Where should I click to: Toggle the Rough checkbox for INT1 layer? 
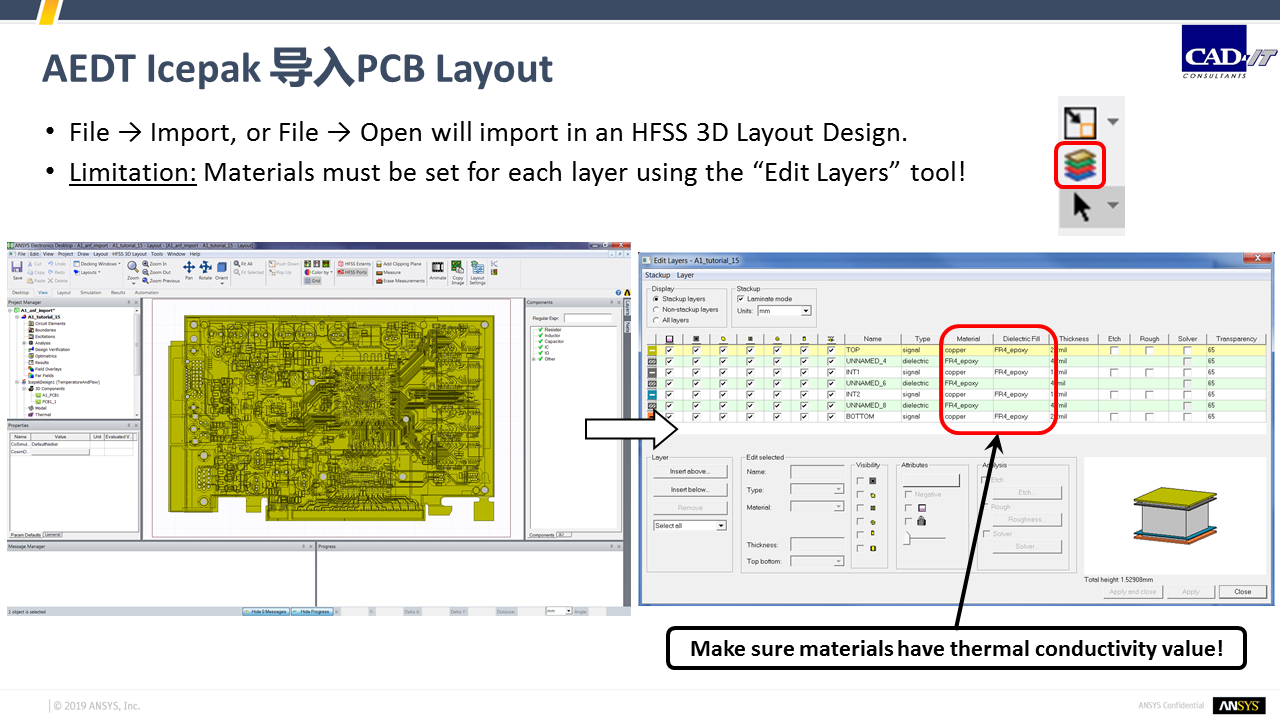[x=1149, y=372]
